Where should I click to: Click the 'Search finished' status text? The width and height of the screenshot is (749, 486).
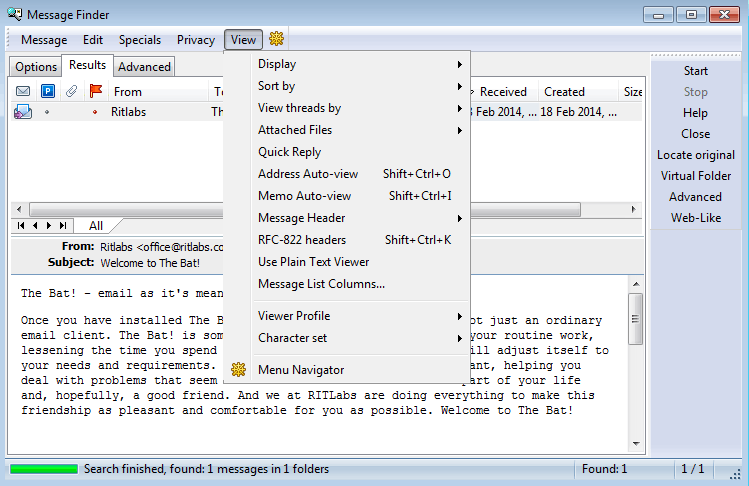tap(206, 469)
